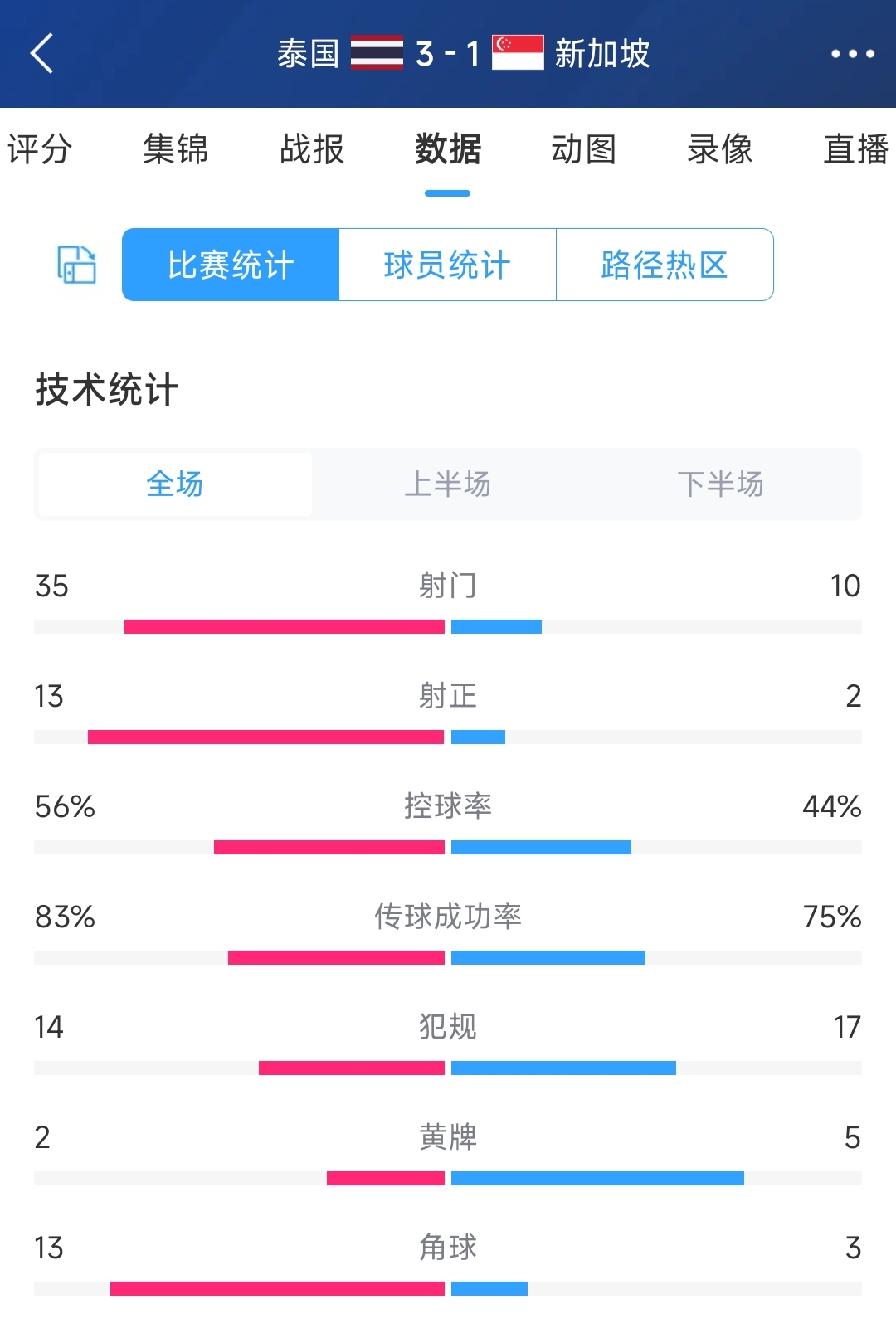Switch to the 评分 tab

(x=39, y=150)
